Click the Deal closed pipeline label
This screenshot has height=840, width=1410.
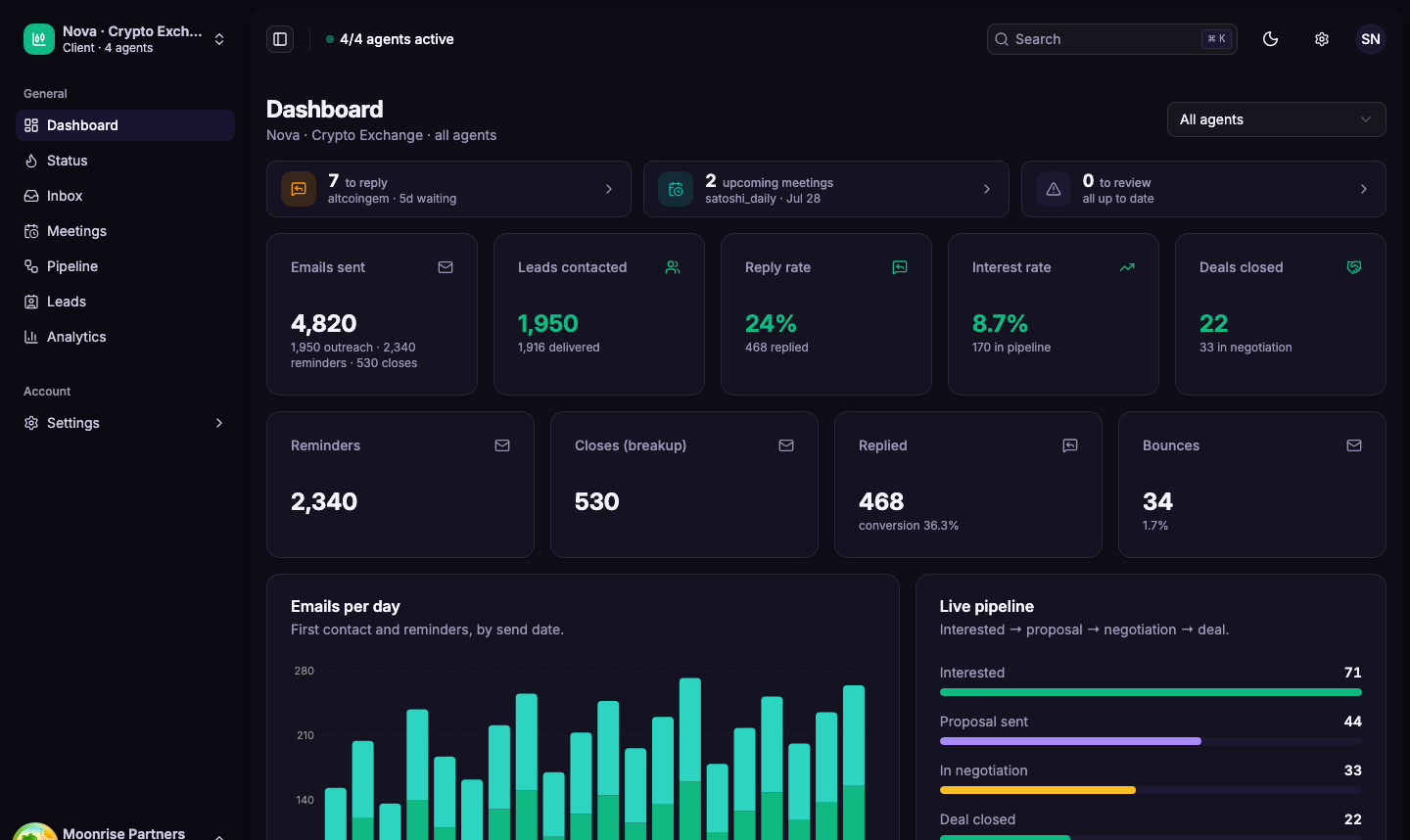tap(977, 819)
